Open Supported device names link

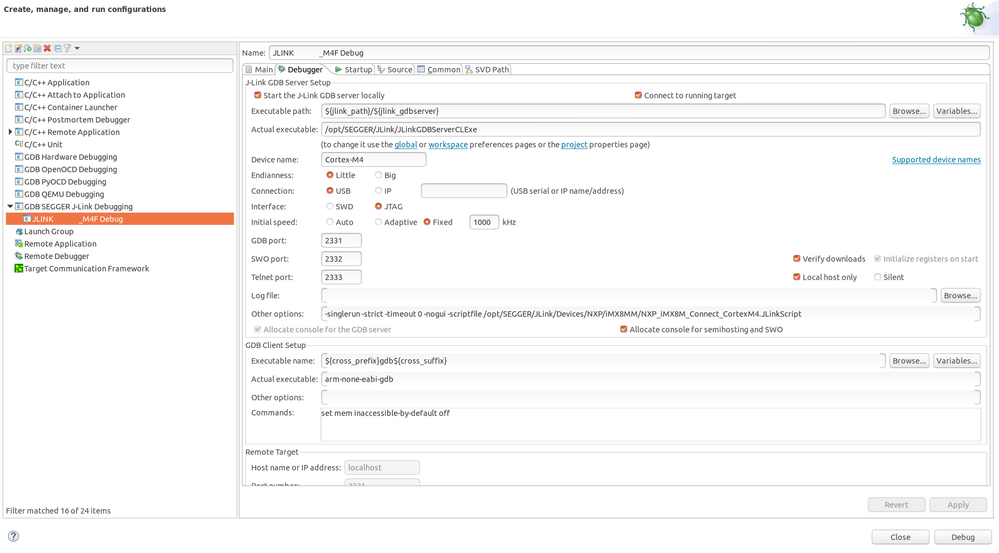click(936, 160)
